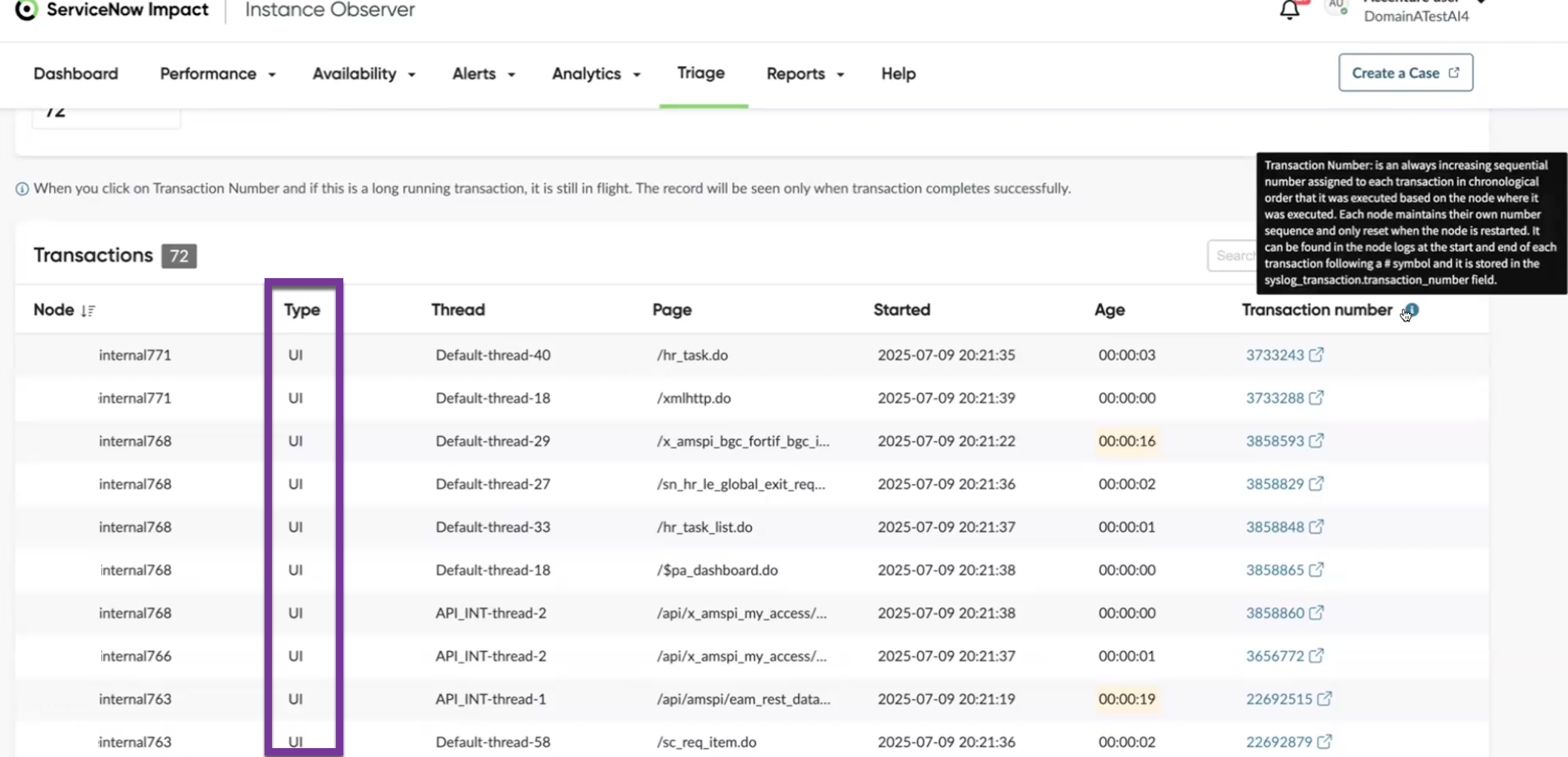Image resolution: width=1568 pixels, height=757 pixels.
Task: Click the ServiceNow Impact logo icon
Action: pos(27,10)
